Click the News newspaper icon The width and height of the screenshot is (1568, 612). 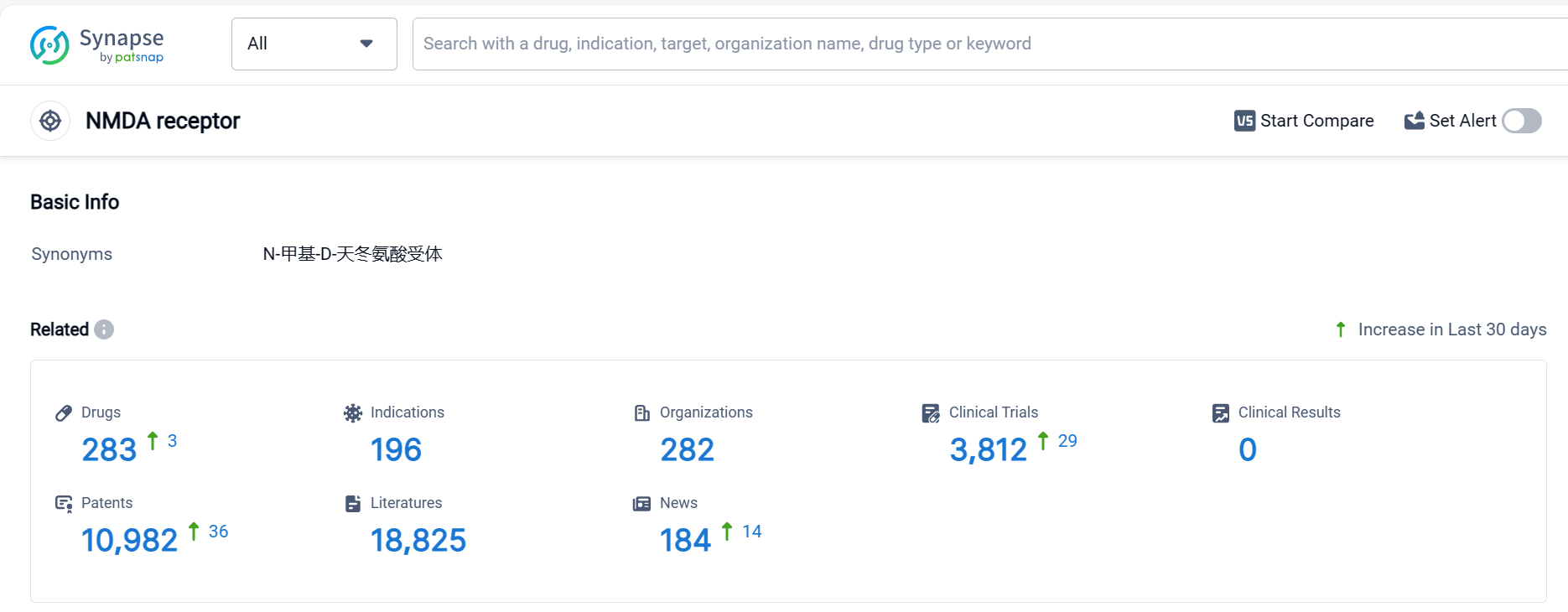[x=641, y=504]
